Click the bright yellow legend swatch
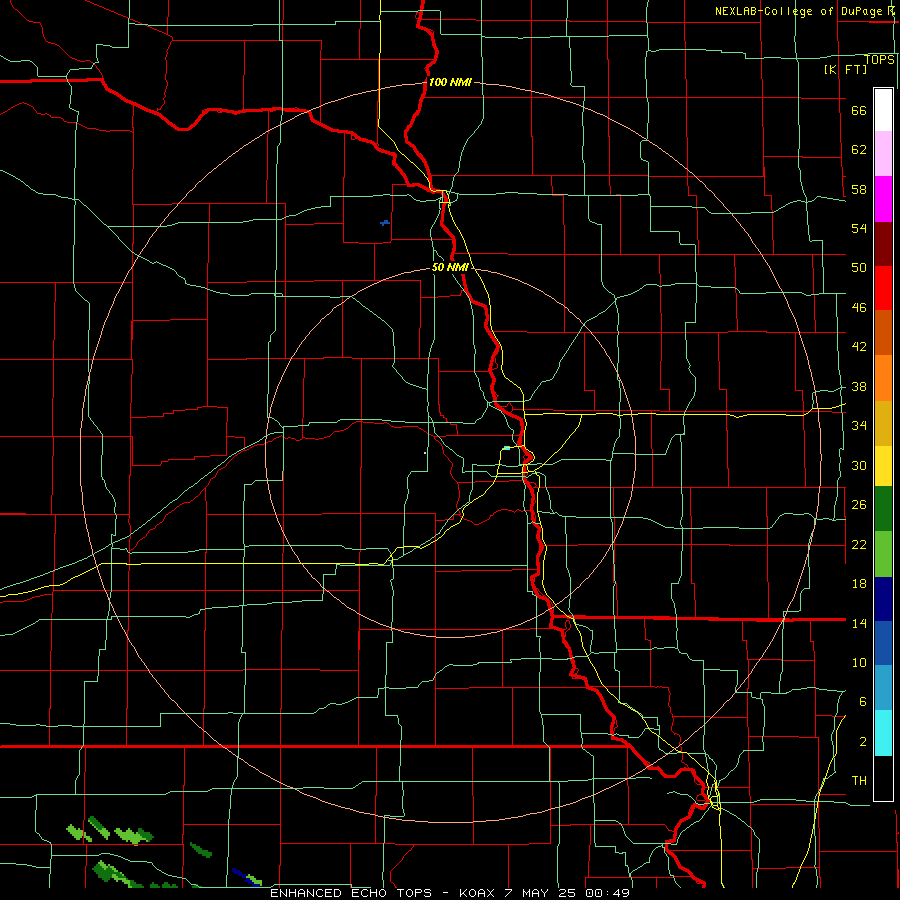Viewport: 900px width, 900px height. pyautogui.click(x=883, y=465)
